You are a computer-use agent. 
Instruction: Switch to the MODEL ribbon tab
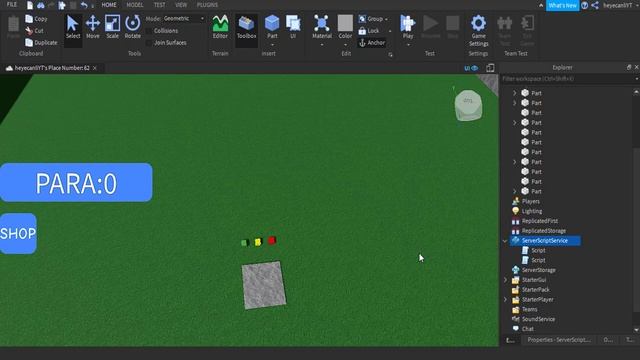[135, 5]
